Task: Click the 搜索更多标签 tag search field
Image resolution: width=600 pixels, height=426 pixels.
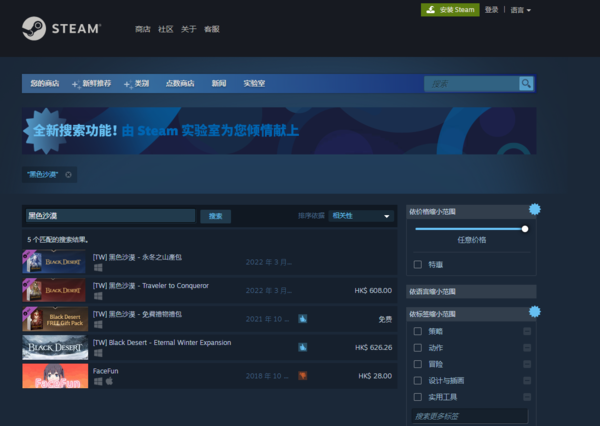Action: pos(468,415)
